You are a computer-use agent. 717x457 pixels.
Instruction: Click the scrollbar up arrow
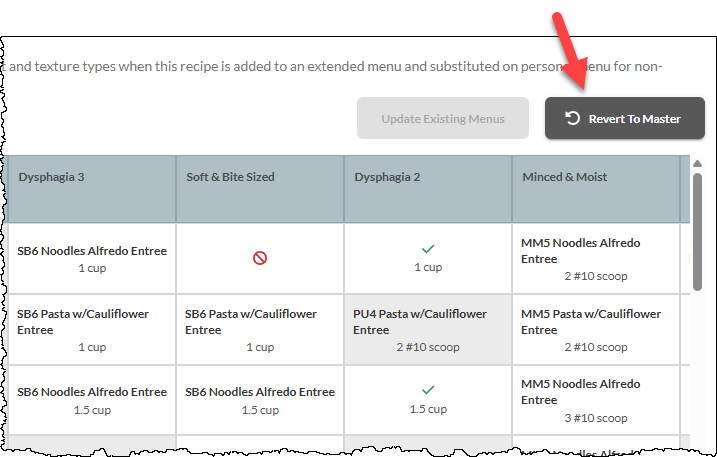(697, 164)
